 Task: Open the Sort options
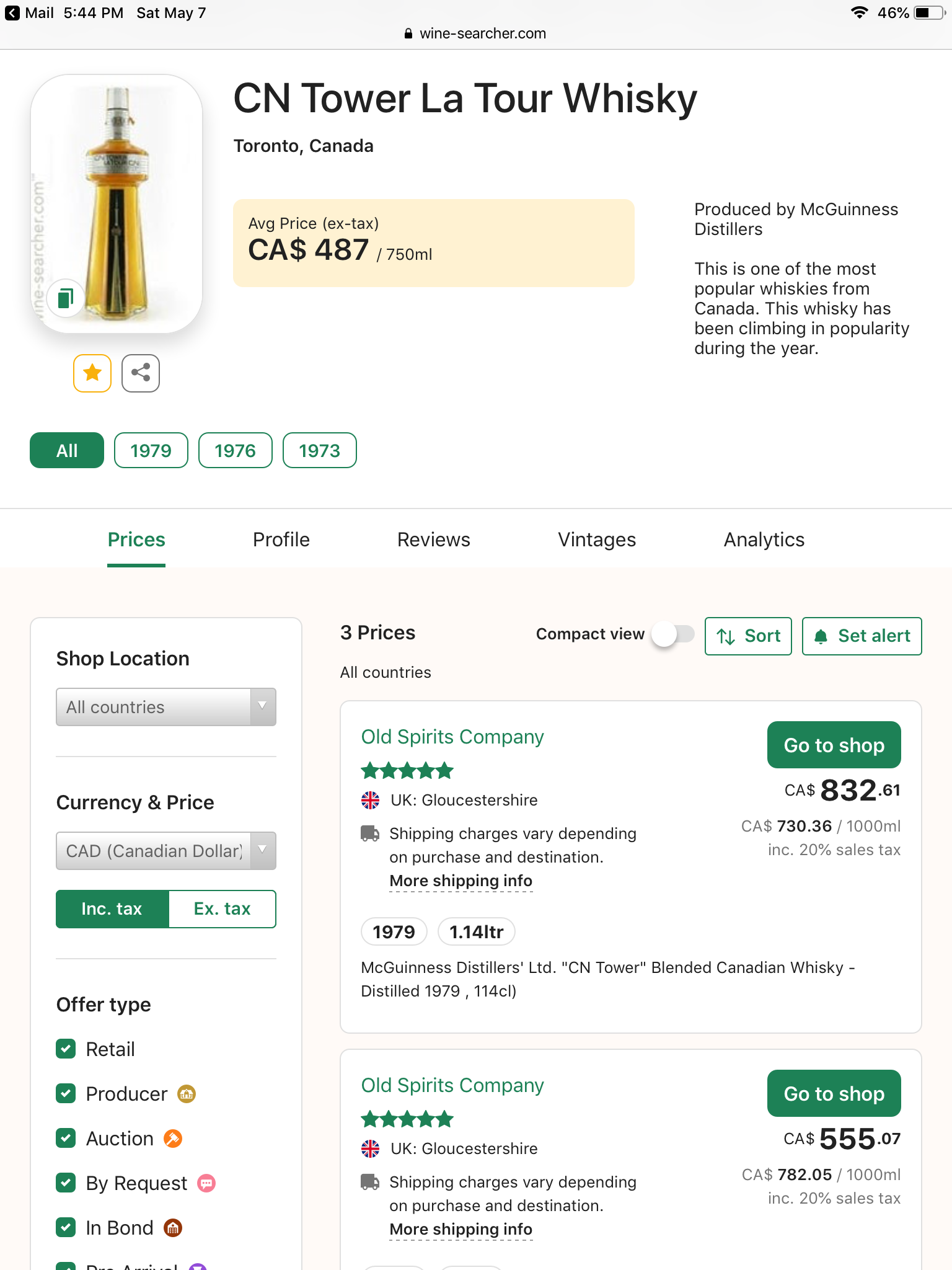point(748,636)
